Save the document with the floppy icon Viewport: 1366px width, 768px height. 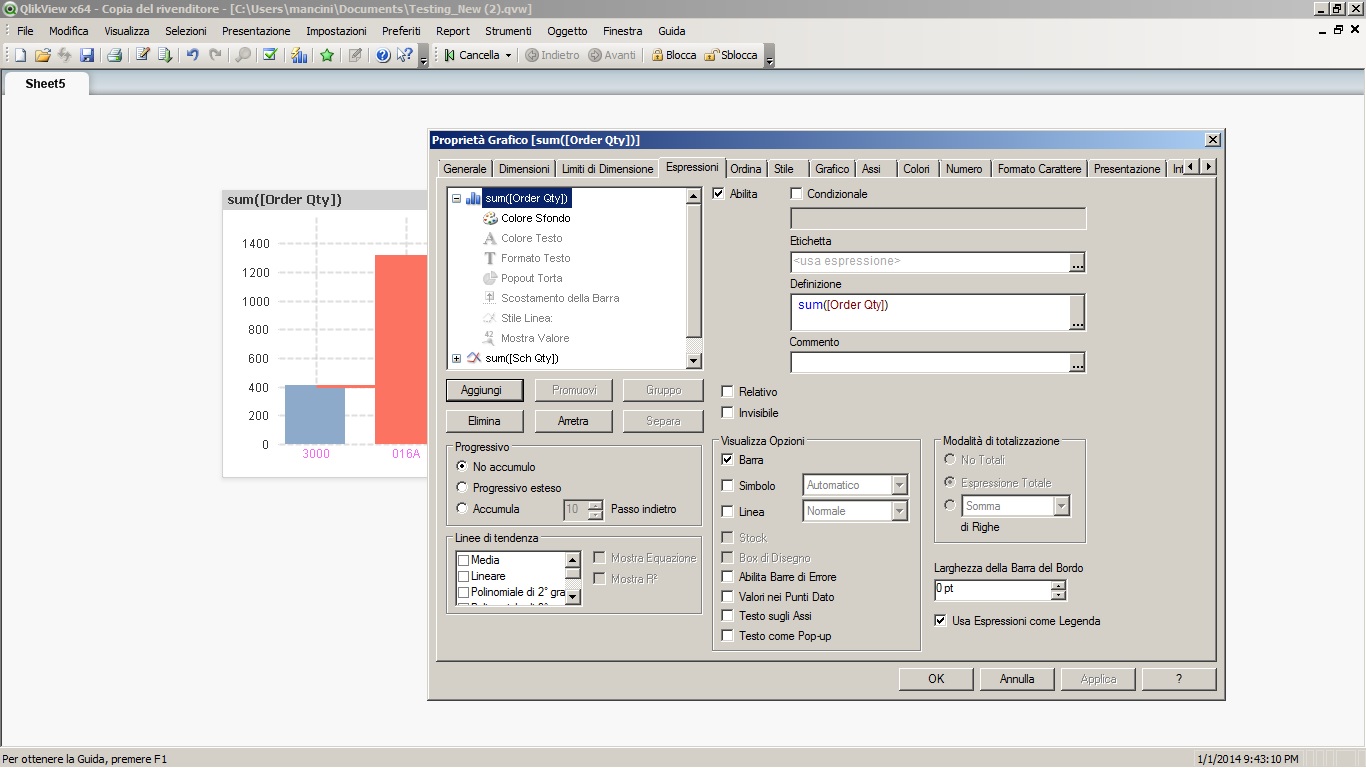(87, 55)
